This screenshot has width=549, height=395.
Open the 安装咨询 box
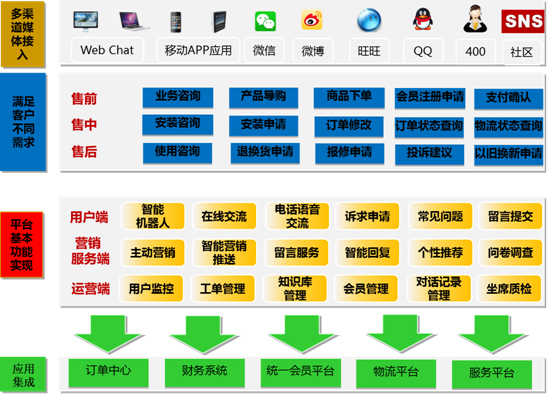pyautogui.click(x=178, y=124)
